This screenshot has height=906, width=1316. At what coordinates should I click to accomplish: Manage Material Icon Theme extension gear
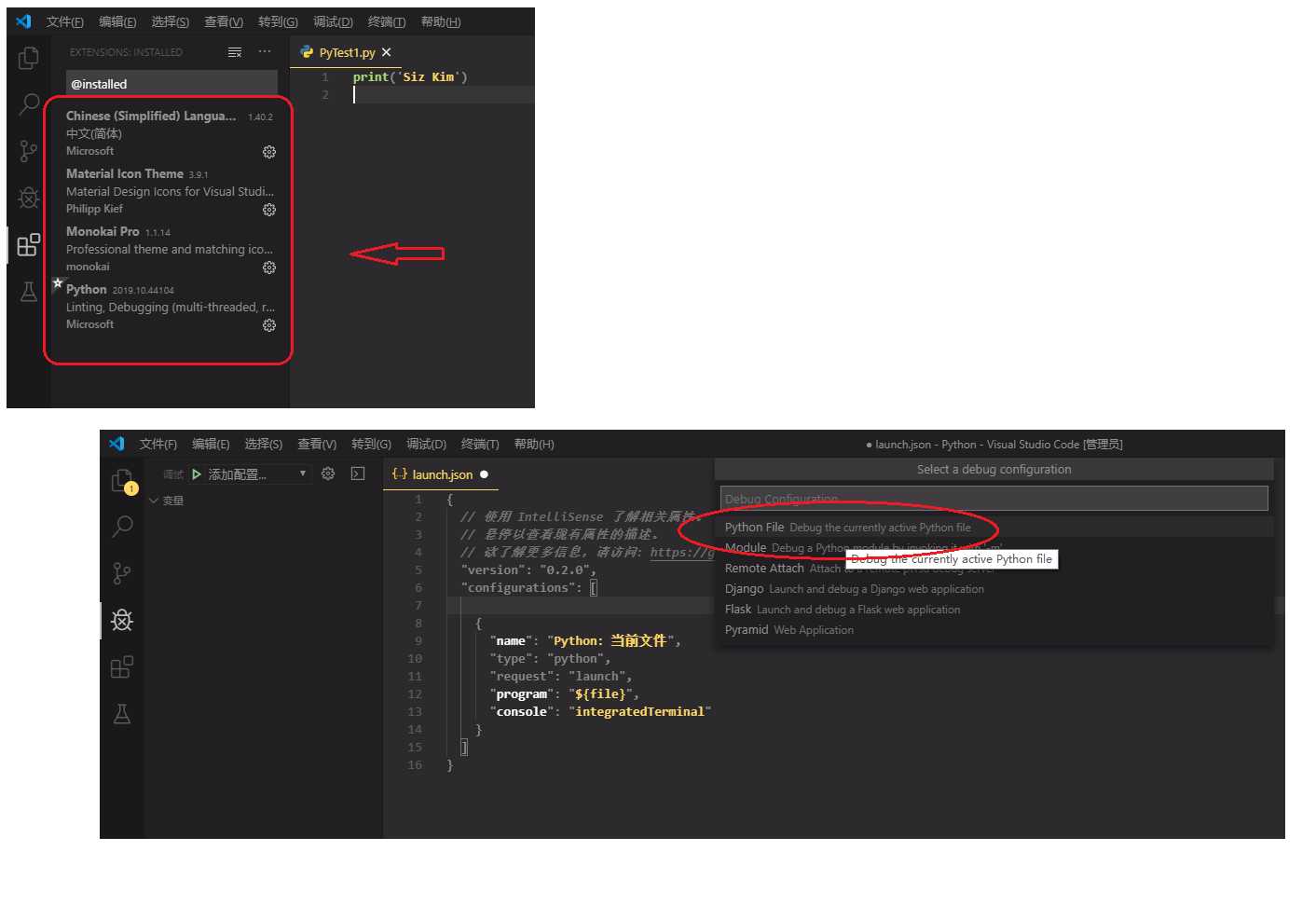click(x=269, y=210)
